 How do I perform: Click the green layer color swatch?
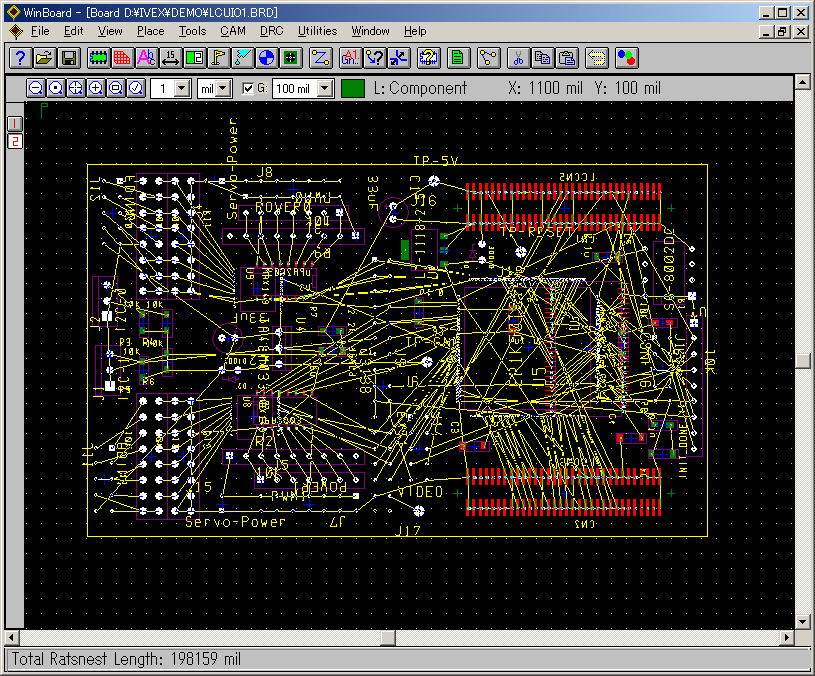[353, 88]
